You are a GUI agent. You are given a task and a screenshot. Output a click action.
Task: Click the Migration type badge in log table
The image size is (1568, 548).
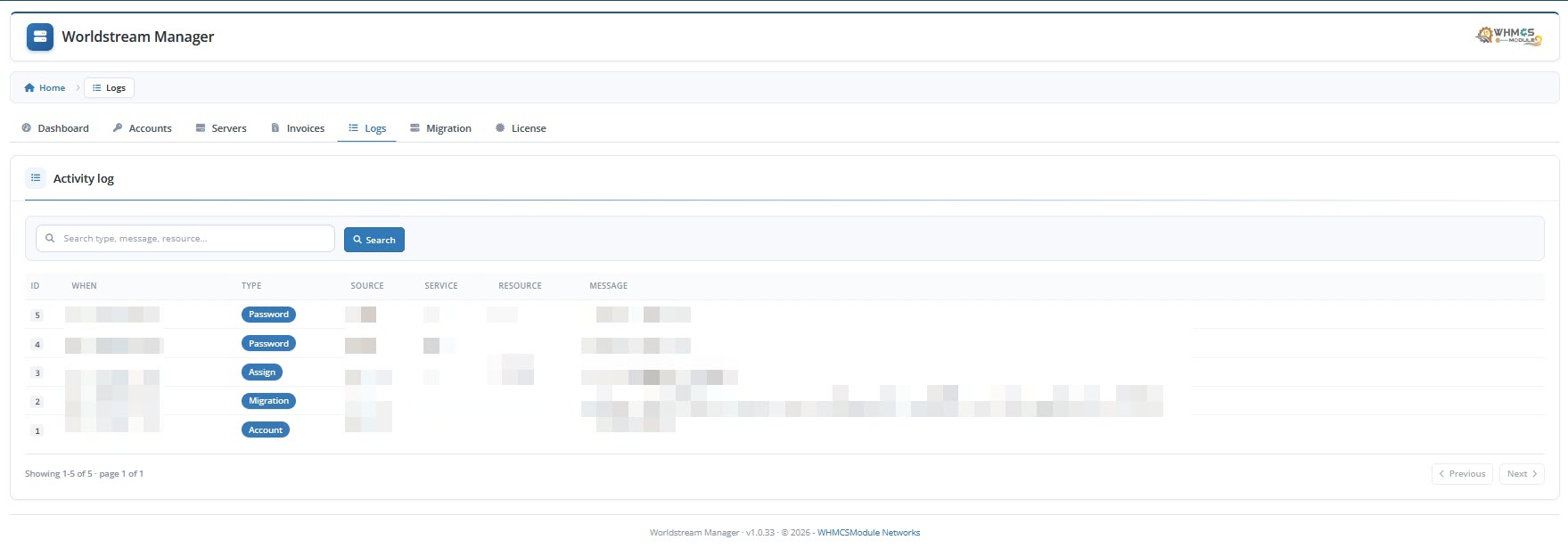pos(269,401)
